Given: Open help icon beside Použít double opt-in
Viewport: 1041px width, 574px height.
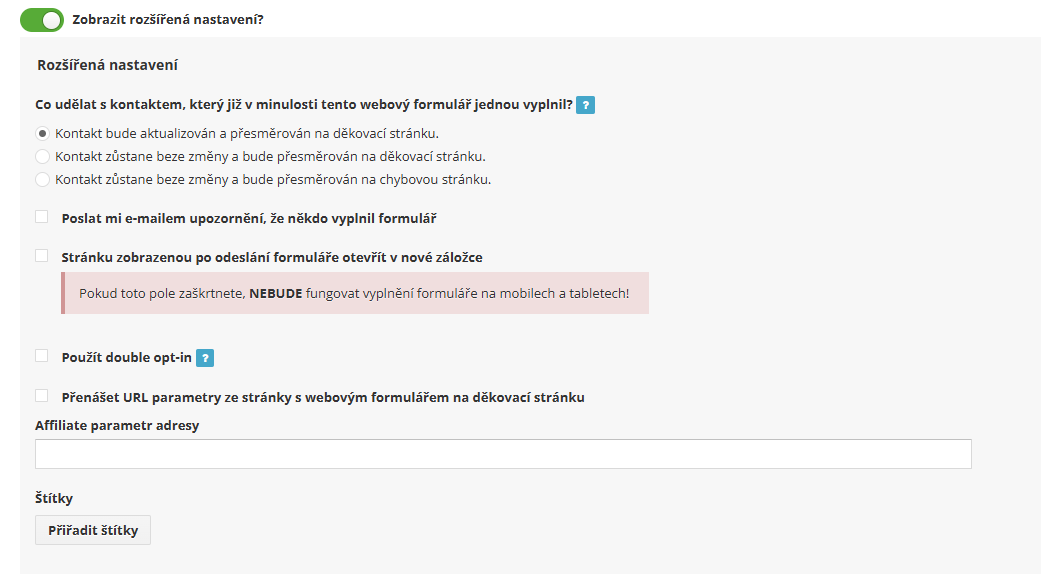Looking at the screenshot, I should (205, 358).
